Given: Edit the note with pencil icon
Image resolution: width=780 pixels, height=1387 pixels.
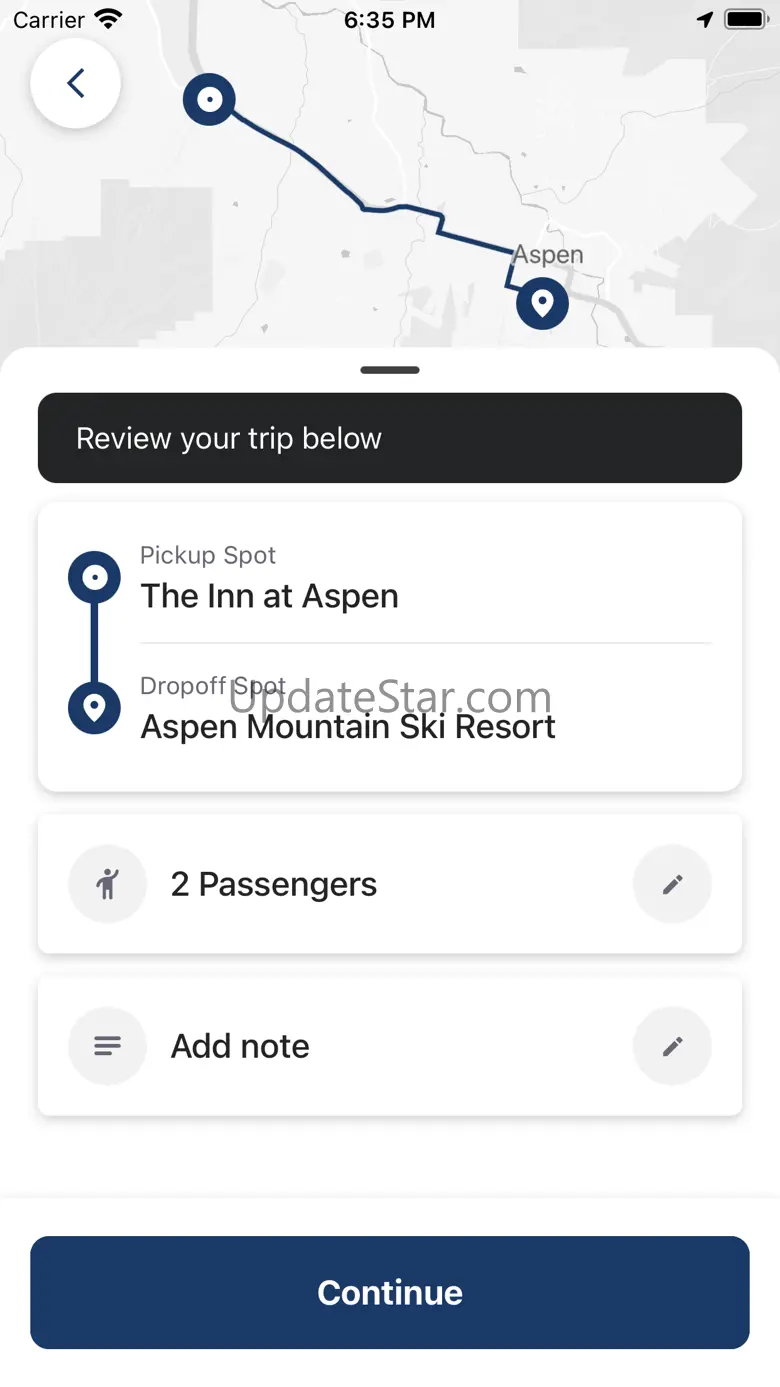Looking at the screenshot, I should click(x=672, y=1046).
